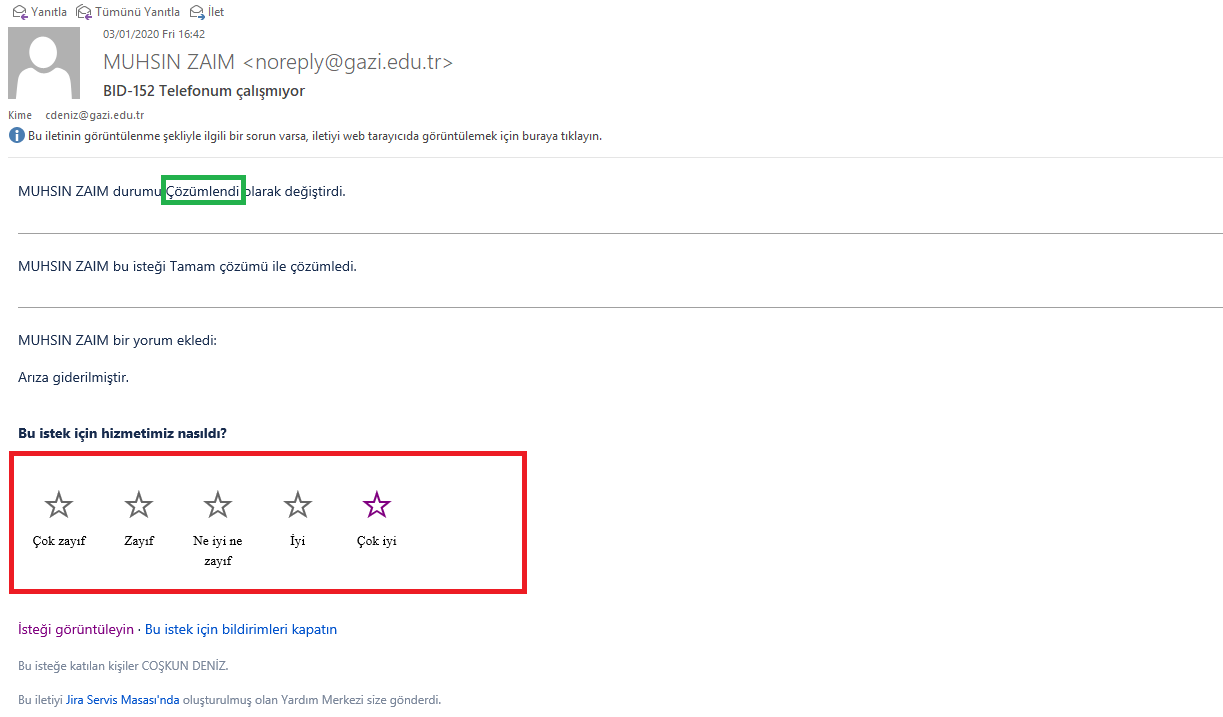Choose the Ne iyi ne zayıf star
Image resolution: width=1223 pixels, height=717 pixels.
tap(218, 505)
